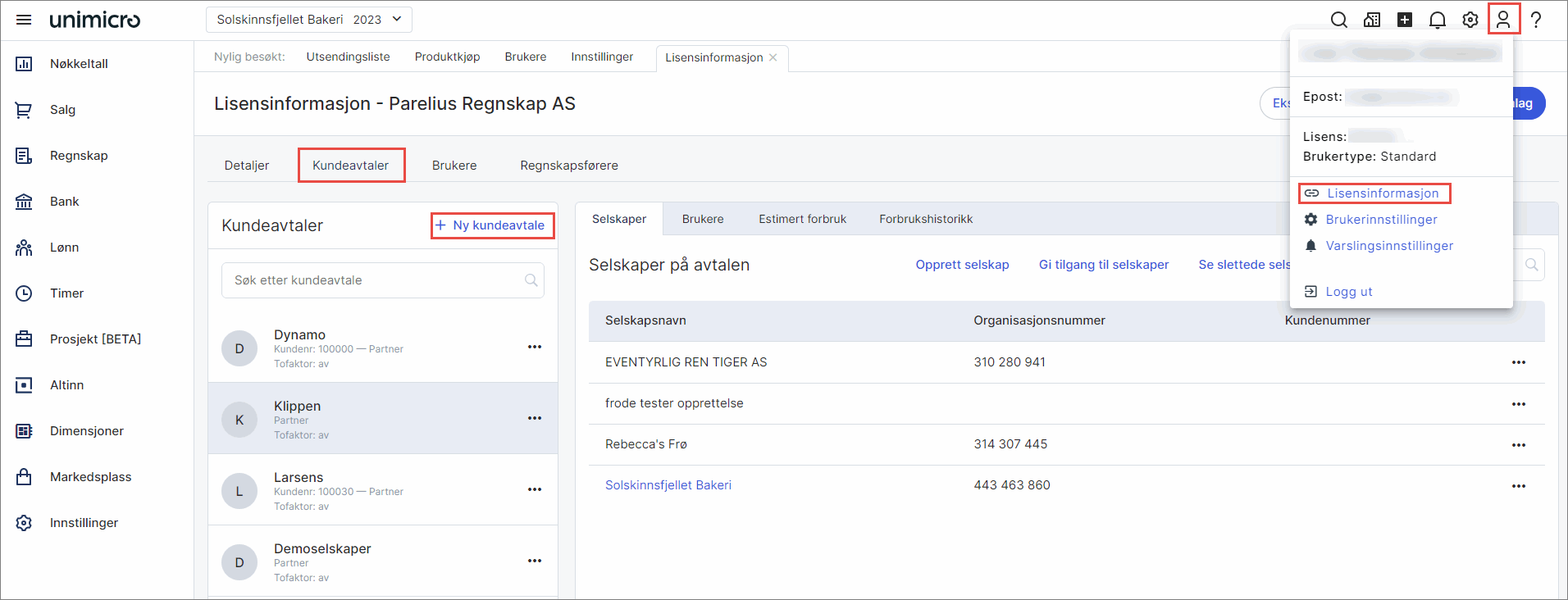Focus the Søk etter kundeavtale search field
This screenshot has width=1568, height=600.
(373, 280)
